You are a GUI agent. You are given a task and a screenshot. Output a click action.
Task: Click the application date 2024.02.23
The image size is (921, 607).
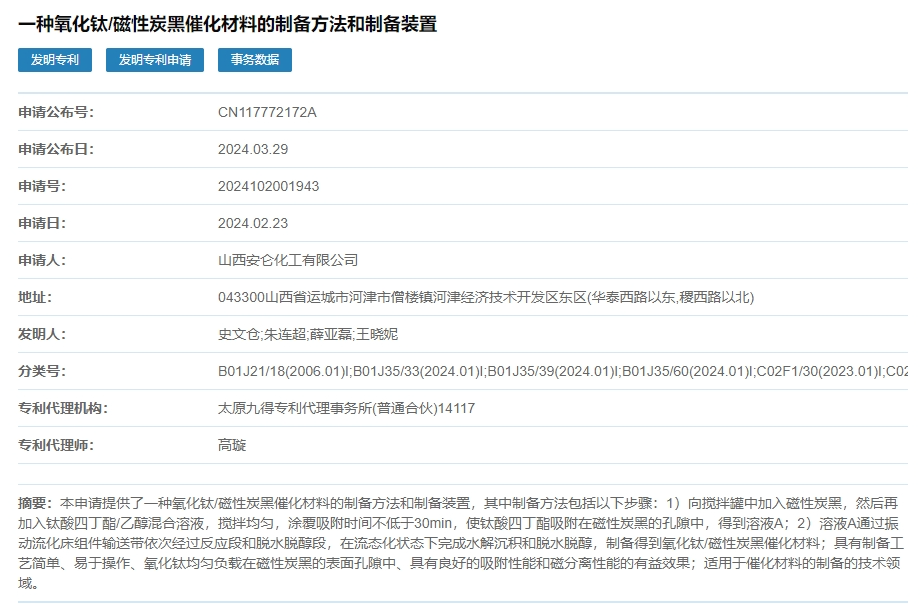click(x=253, y=223)
